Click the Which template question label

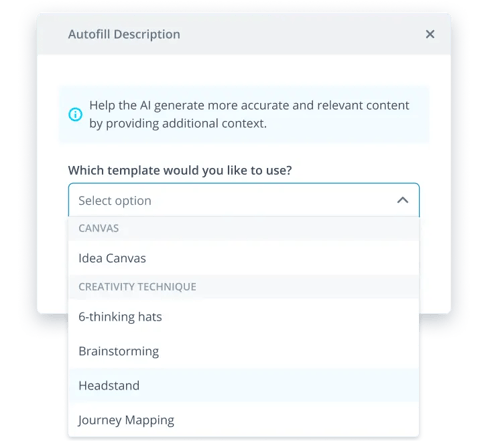coord(180,170)
